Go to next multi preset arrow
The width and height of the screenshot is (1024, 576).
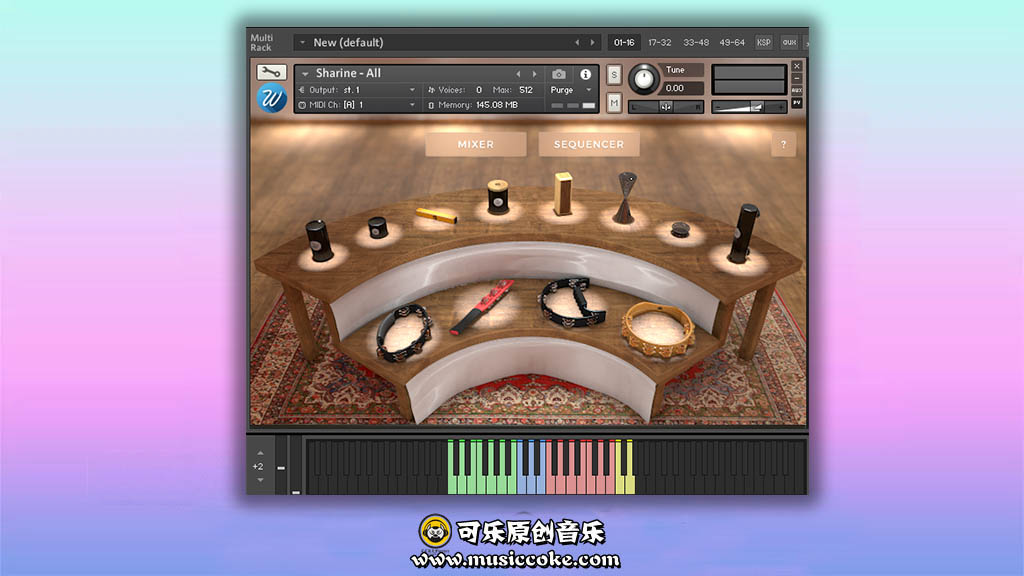[x=592, y=42]
